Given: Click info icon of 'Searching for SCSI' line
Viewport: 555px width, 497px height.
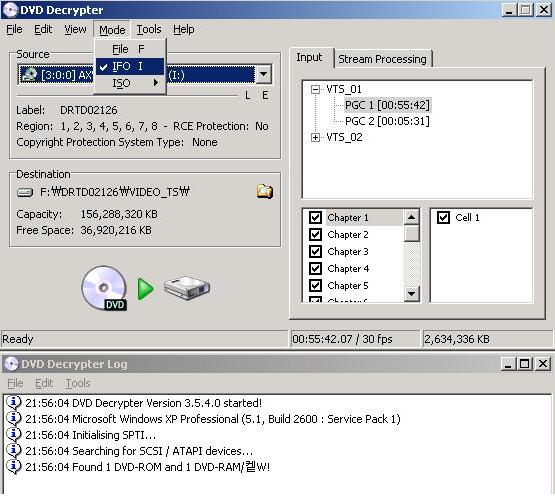Looking at the screenshot, I should click(14, 451).
